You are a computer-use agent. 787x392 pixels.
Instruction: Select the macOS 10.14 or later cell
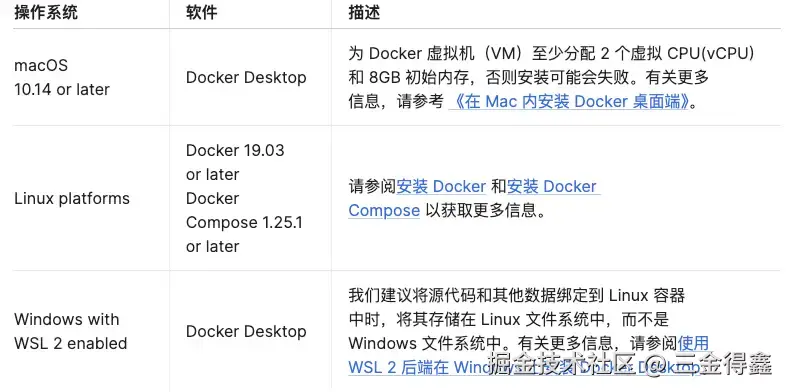pos(62,77)
